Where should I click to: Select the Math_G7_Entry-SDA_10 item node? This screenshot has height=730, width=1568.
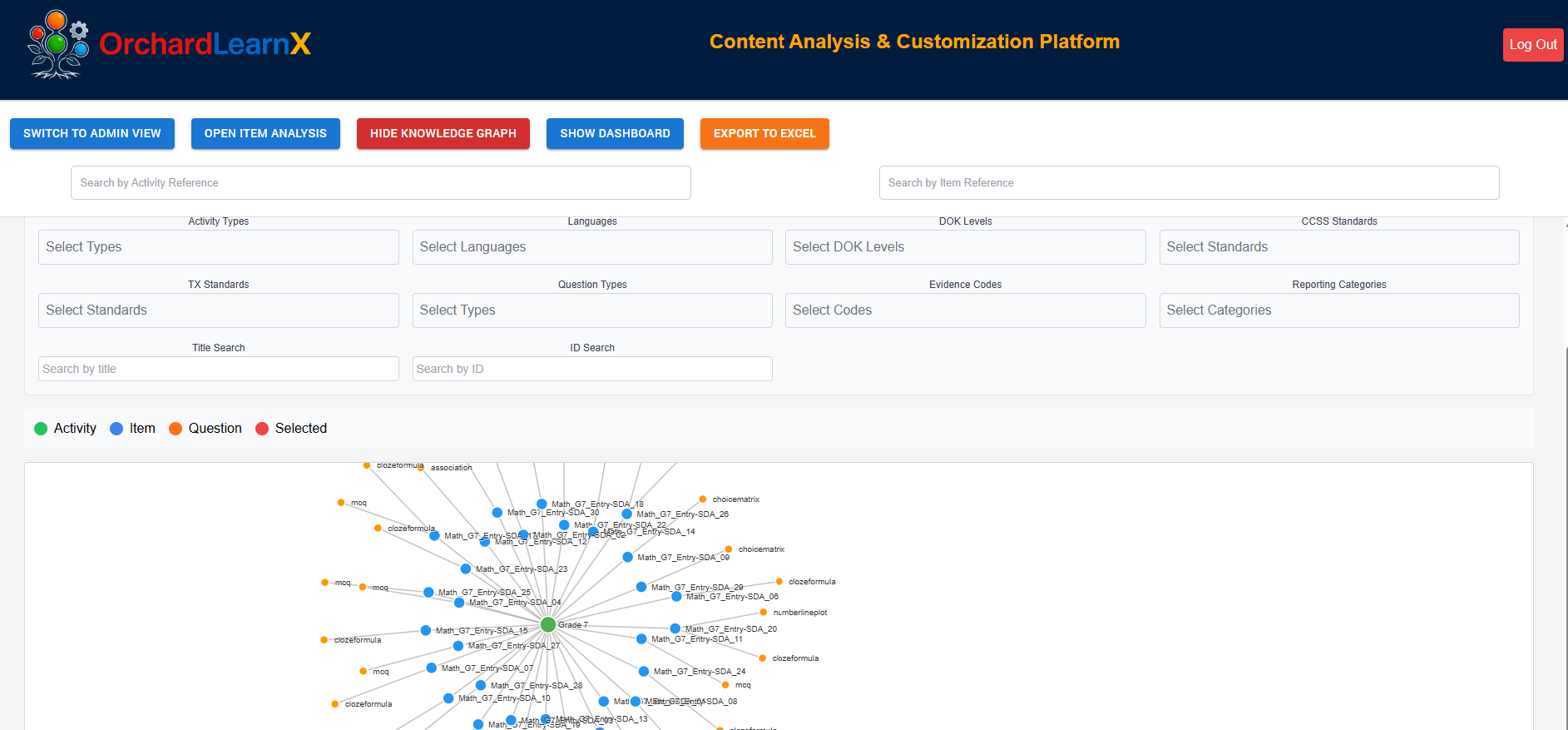pyautogui.click(x=448, y=698)
